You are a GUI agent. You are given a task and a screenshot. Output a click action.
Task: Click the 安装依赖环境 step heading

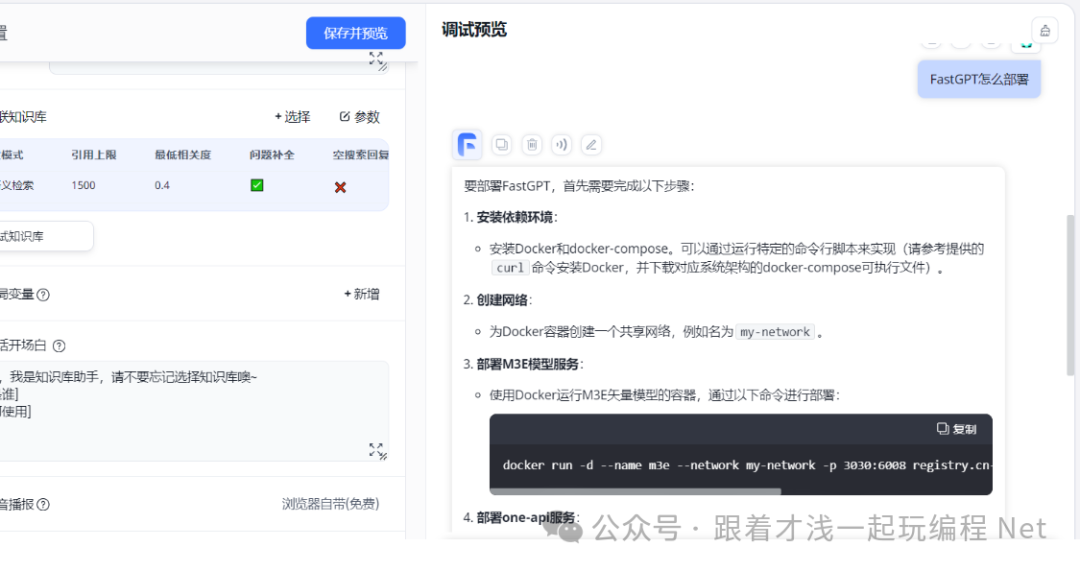(515, 218)
